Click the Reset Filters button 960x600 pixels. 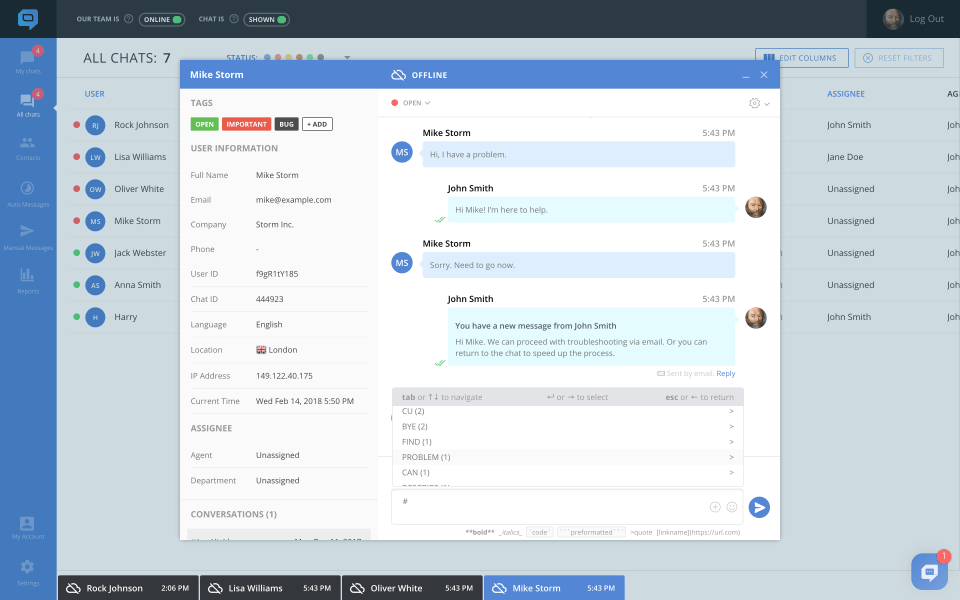[899, 58]
